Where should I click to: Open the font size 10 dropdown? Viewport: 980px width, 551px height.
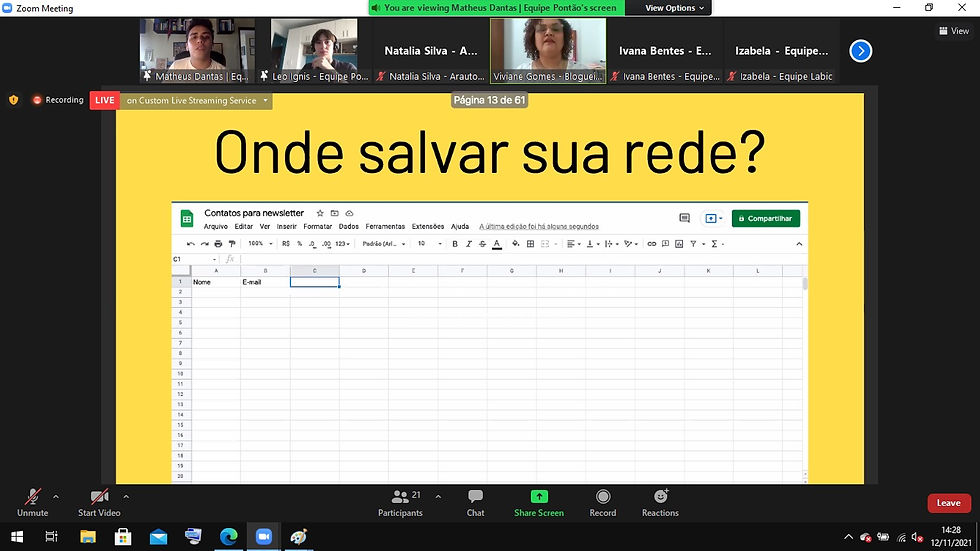coord(429,244)
